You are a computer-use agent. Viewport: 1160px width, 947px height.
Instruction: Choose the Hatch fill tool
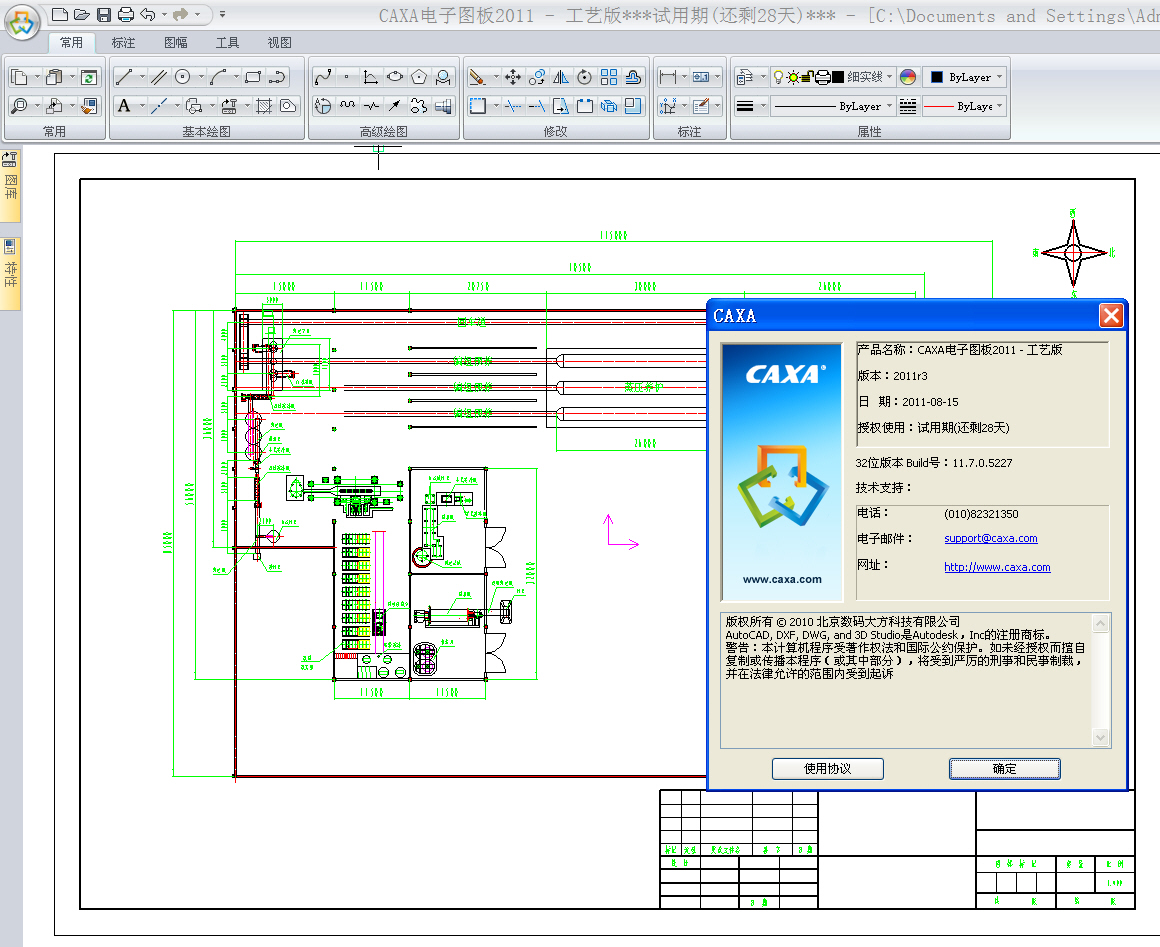tap(265, 106)
